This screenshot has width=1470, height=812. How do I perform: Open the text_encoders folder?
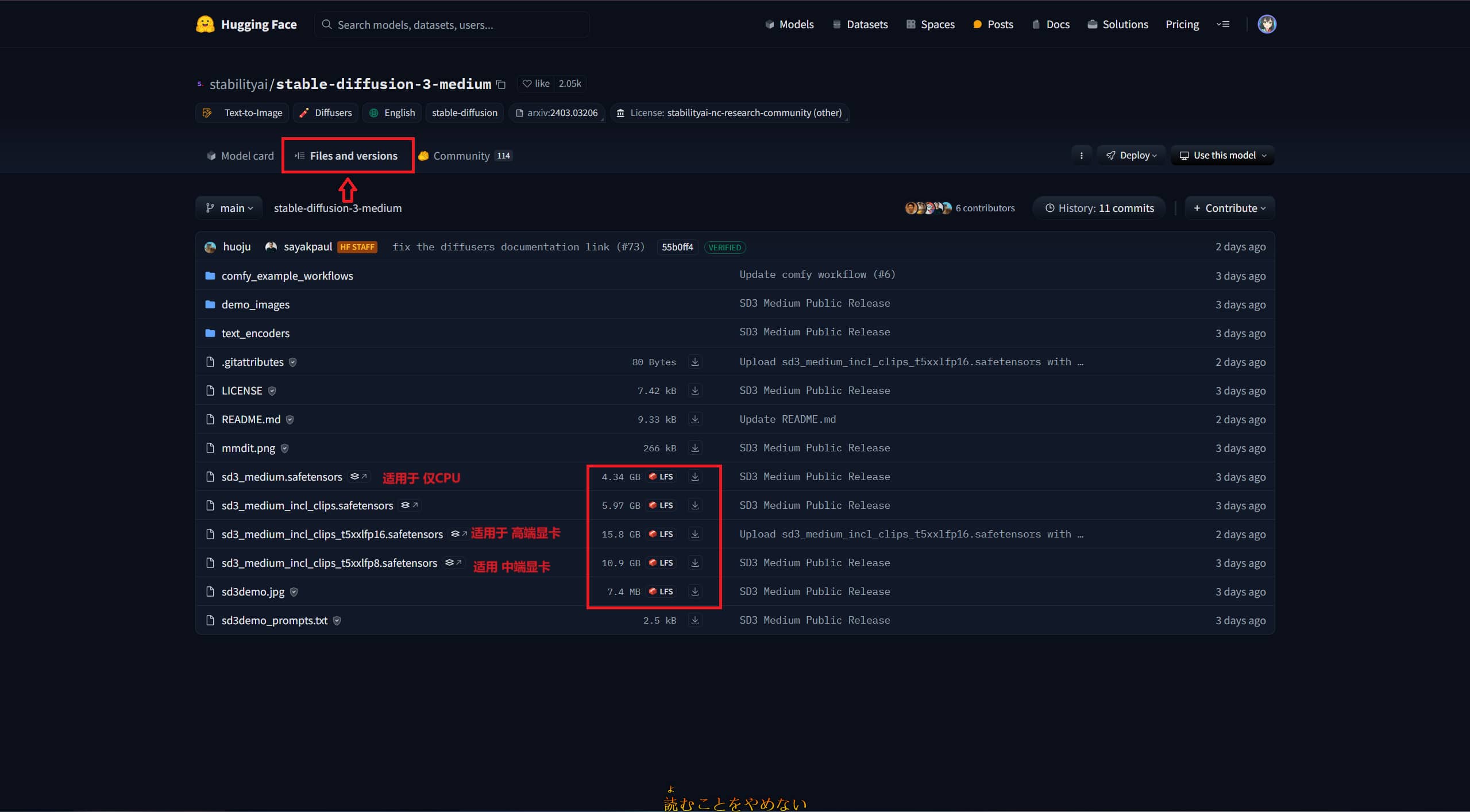click(x=256, y=333)
